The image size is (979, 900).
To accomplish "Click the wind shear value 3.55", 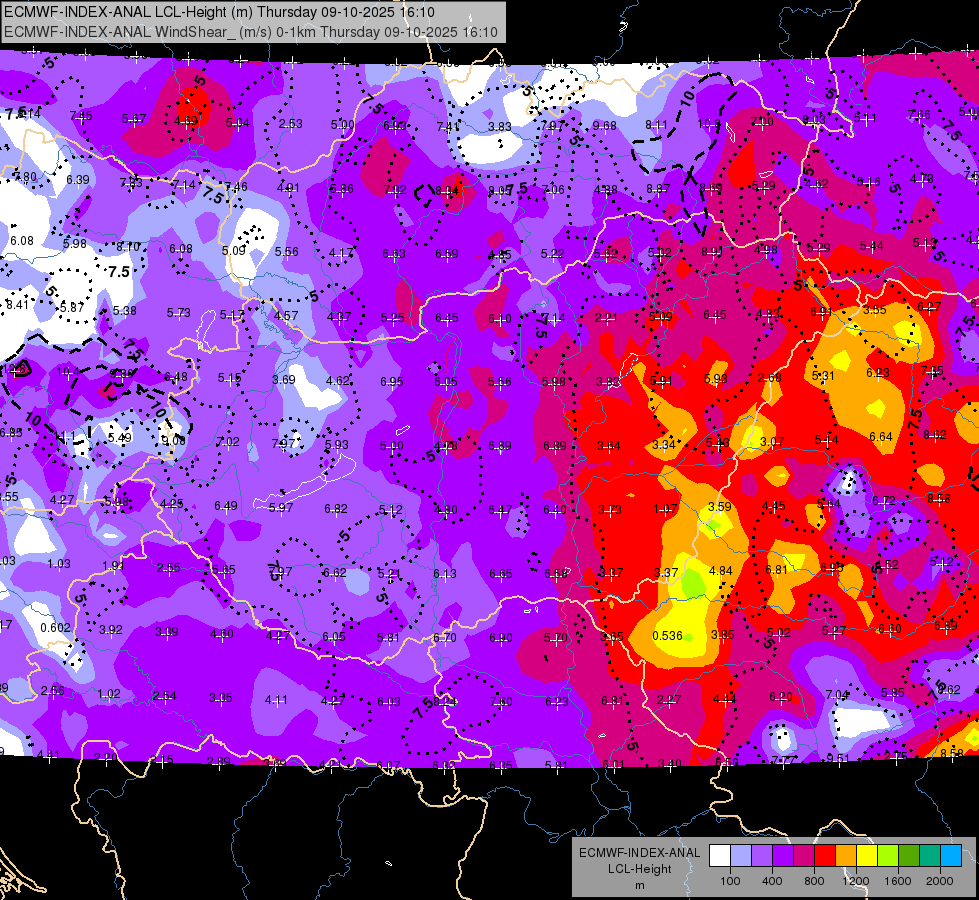I will (x=875, y=309).
